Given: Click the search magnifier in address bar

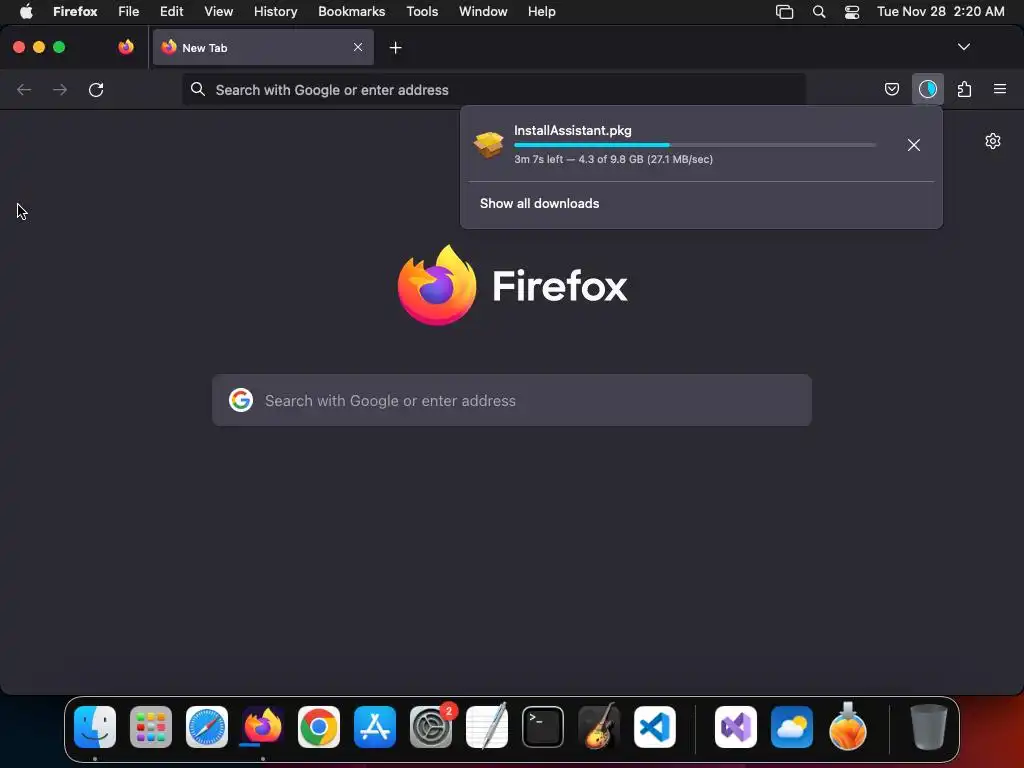Looking at the screenshot, I should click(x=197, y=89).
